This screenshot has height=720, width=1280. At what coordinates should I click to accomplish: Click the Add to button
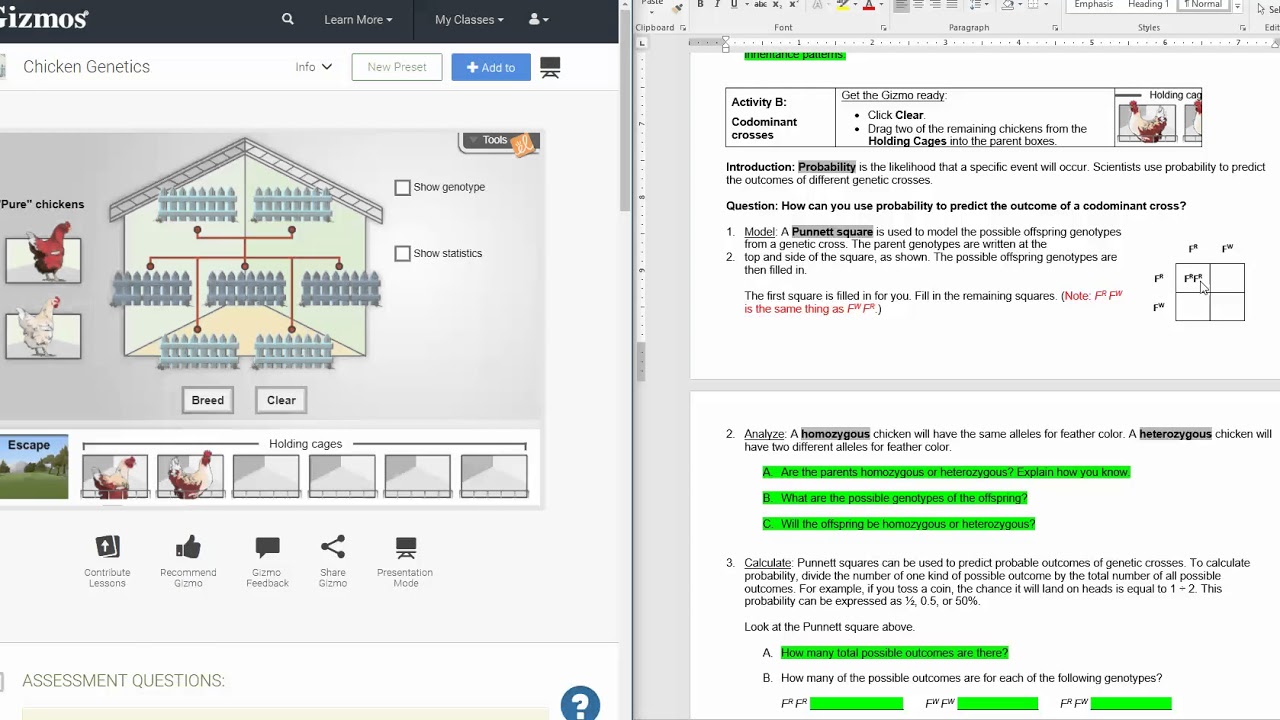coord(491,67)
